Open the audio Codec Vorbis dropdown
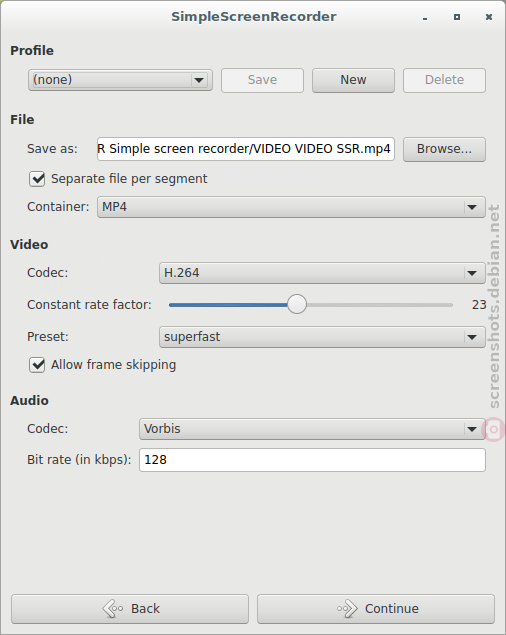 (x=312, y=429)
